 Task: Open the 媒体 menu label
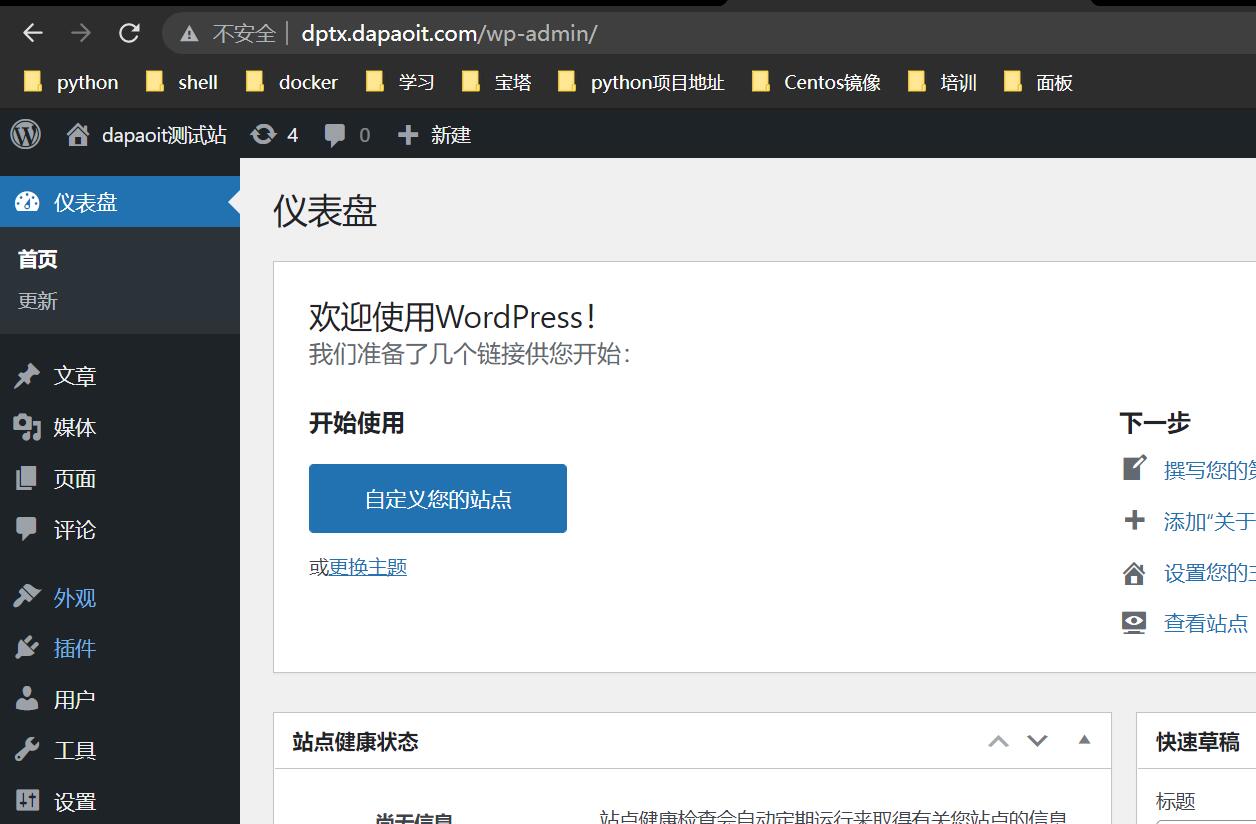pyautogui.click(x=75, y=427)
